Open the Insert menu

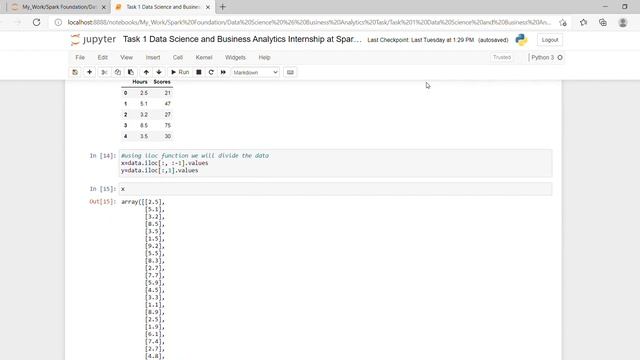tap(153, 58)
